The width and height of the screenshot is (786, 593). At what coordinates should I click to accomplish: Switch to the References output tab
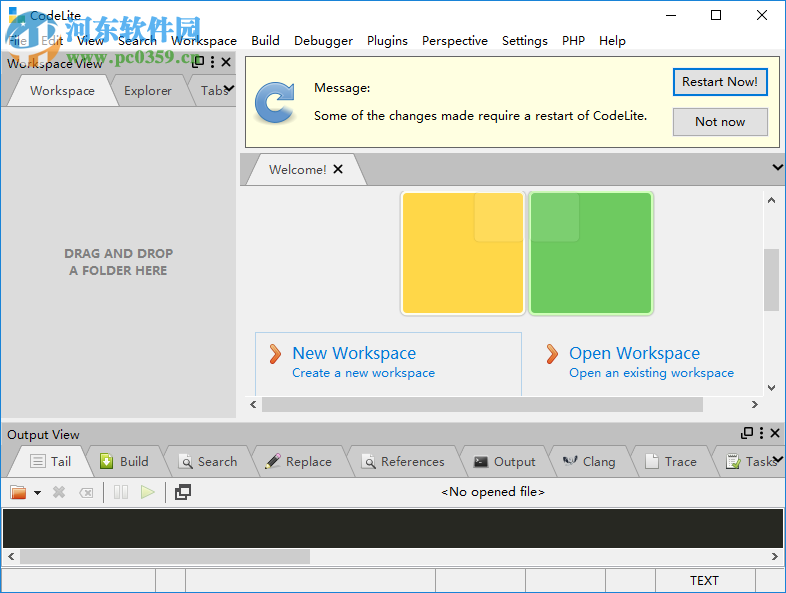click(x=404, y=462)
